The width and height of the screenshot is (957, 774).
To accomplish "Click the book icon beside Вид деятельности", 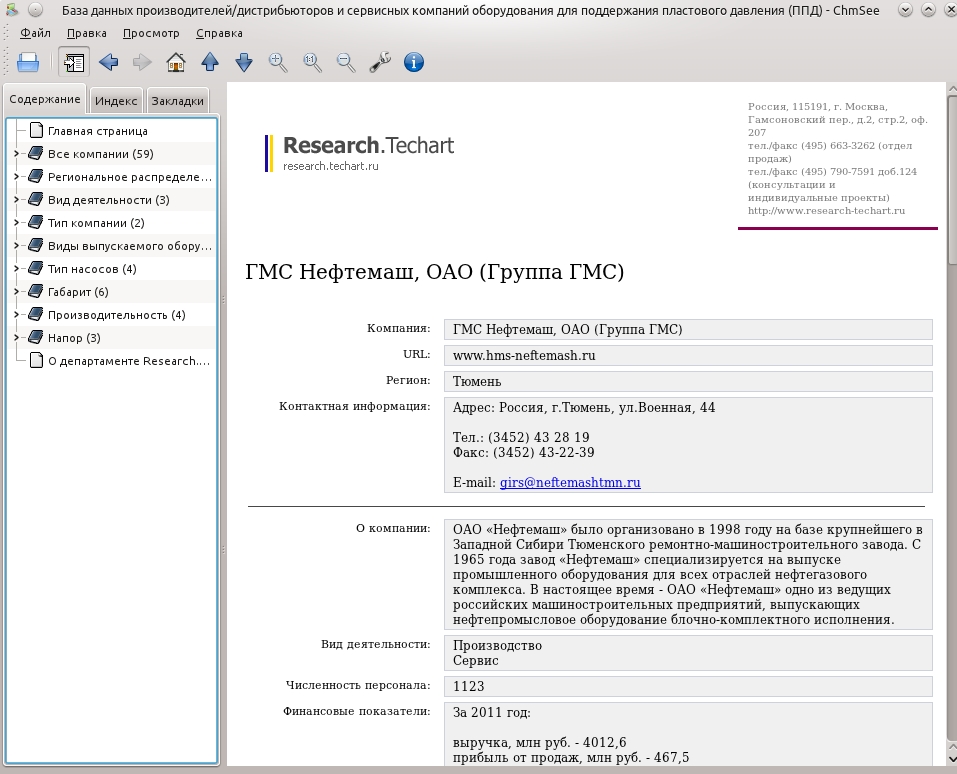I will (36, 200).
